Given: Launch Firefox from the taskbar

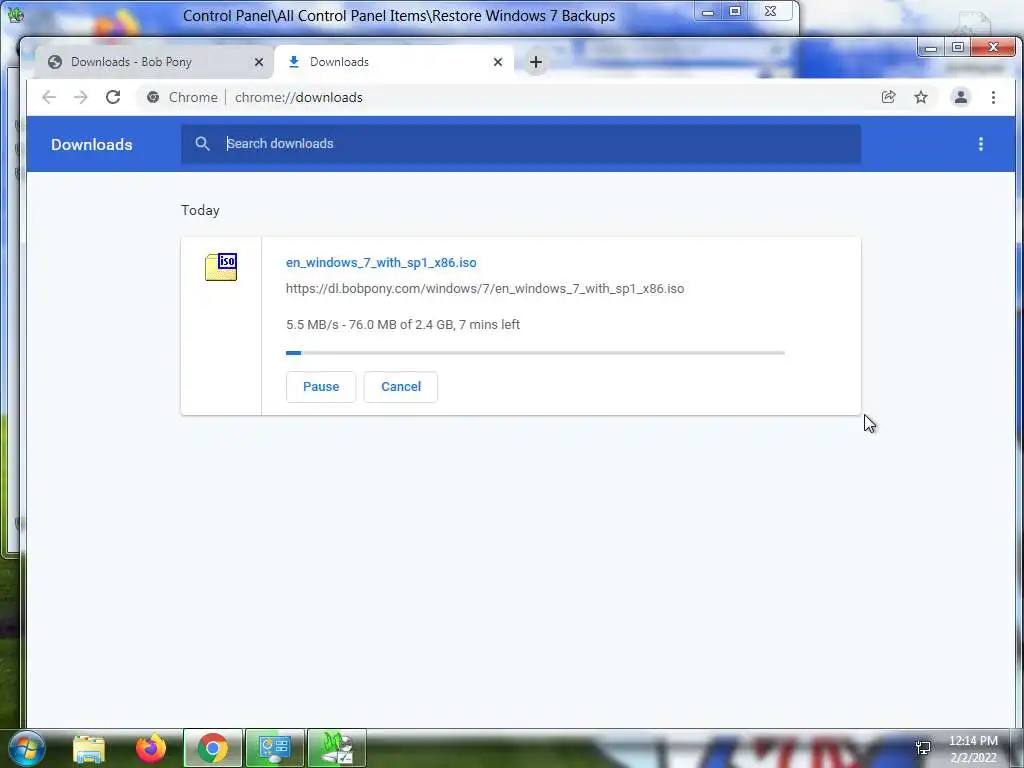Looking at the screenshot, I should [x=151, y=748].
